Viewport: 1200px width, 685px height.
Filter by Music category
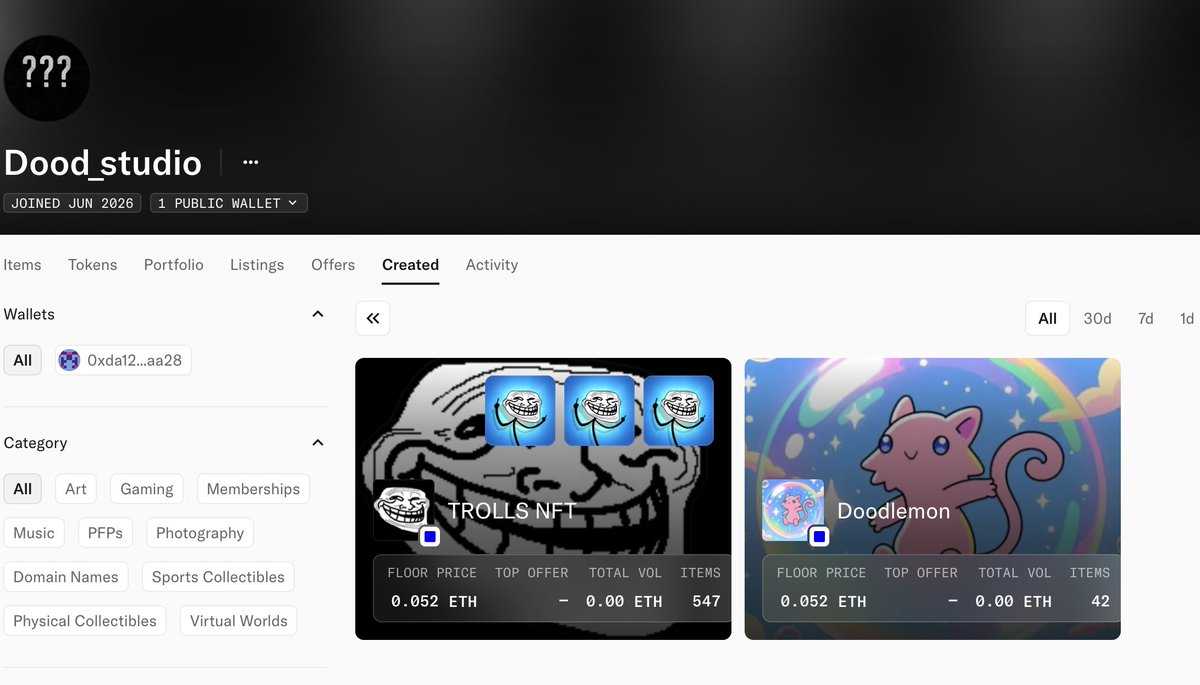pos(34,533)
